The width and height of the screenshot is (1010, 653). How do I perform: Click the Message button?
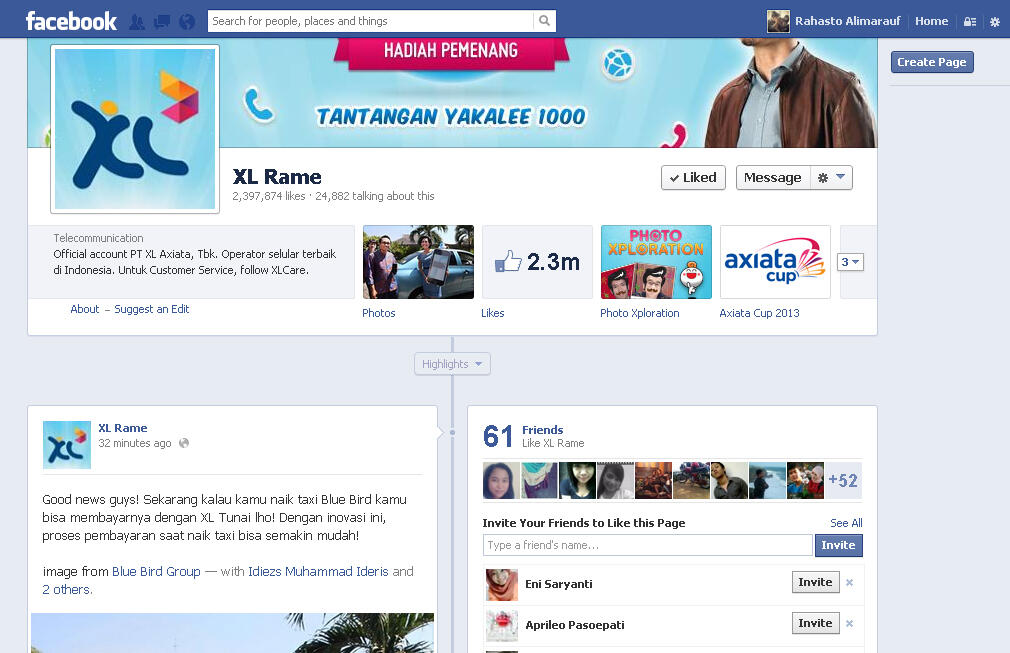(x=772, y=178)
